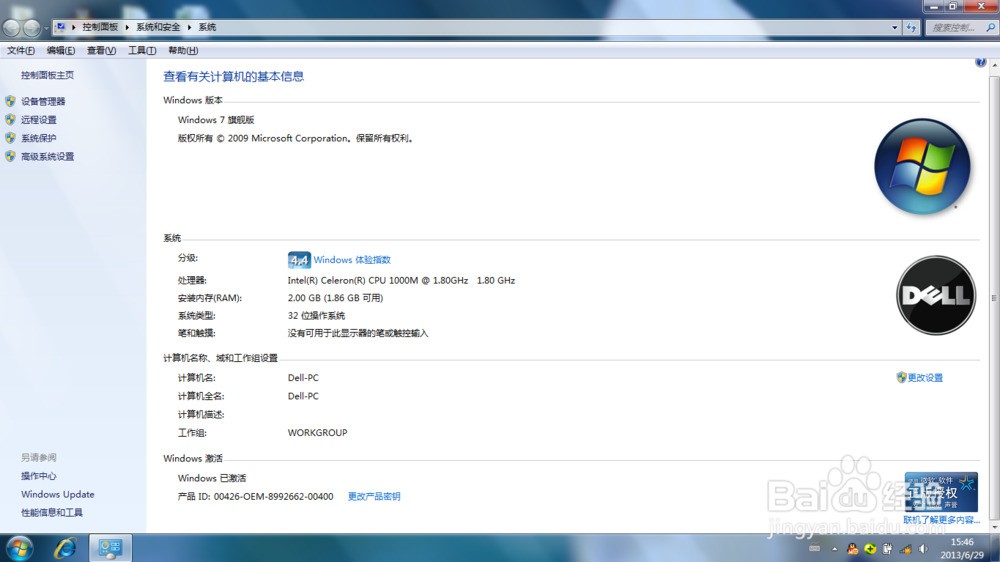Click the vertical scrollbar on the right

click(994, 298)
